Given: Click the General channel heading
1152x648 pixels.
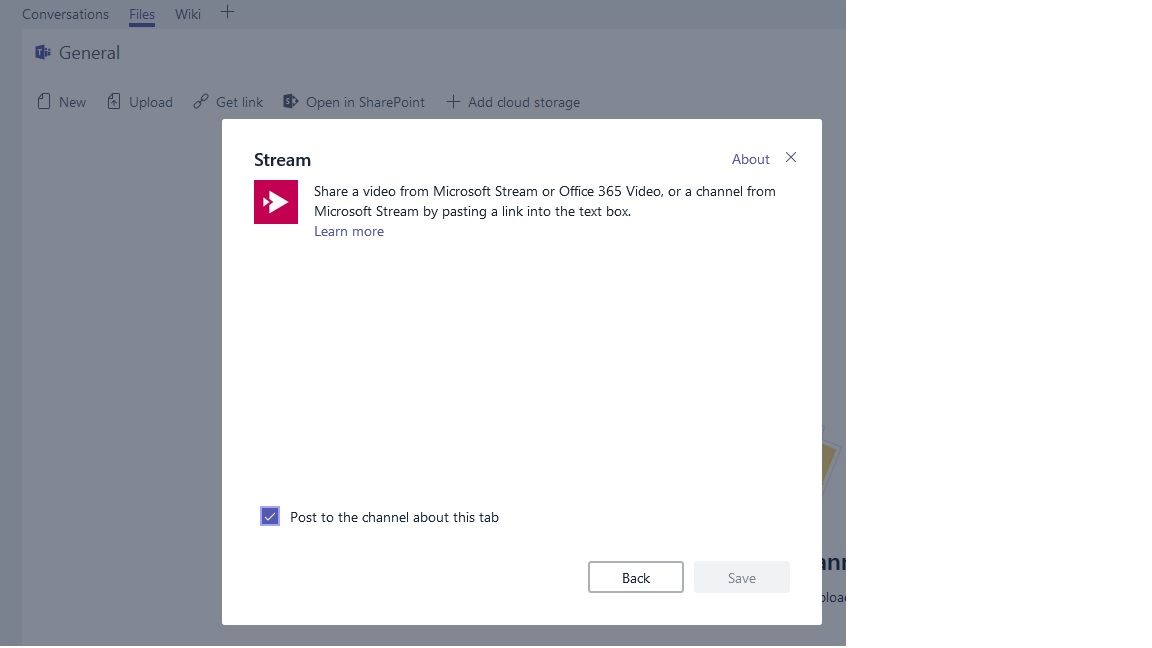Looking at the screenshot, I should pos(90,52).
